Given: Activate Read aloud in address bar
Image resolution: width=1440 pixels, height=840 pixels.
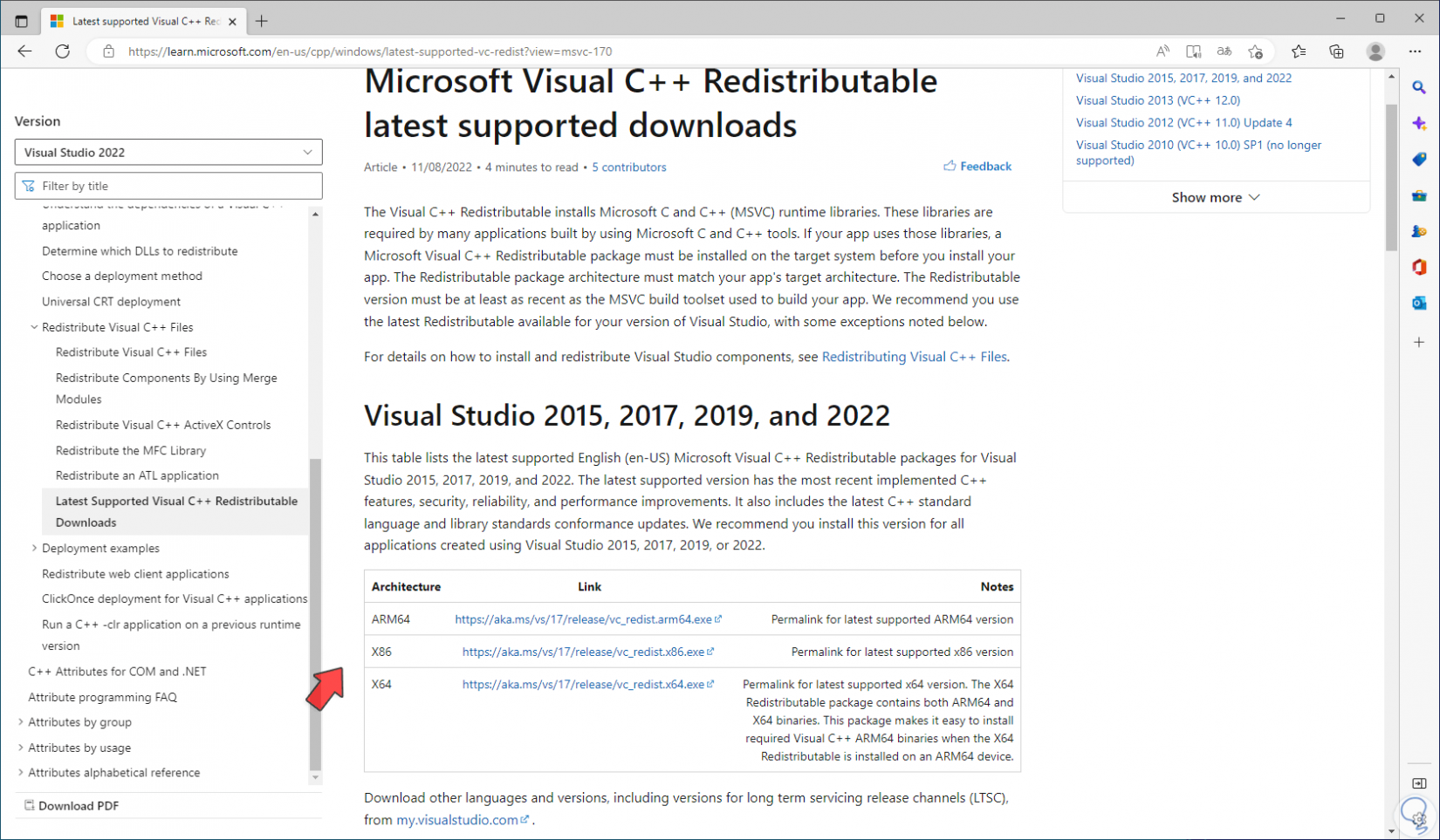Looking at the screenshot, I should 1162,51.
